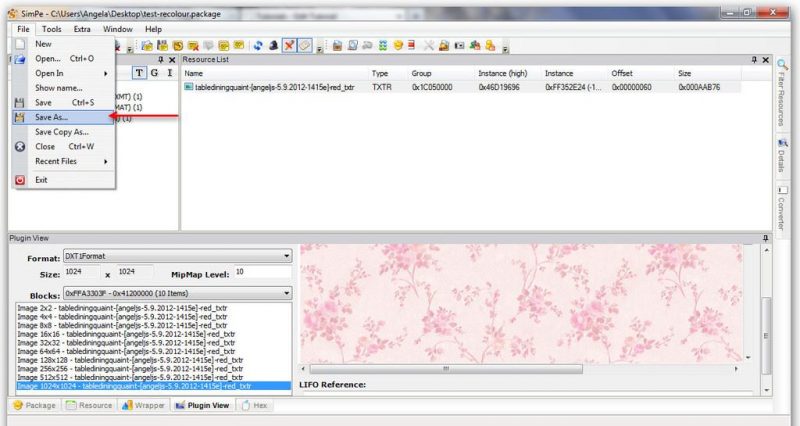Click the green and red people icon
The height and width of the screenshot is (426, 800).
[x=475, y=46]
